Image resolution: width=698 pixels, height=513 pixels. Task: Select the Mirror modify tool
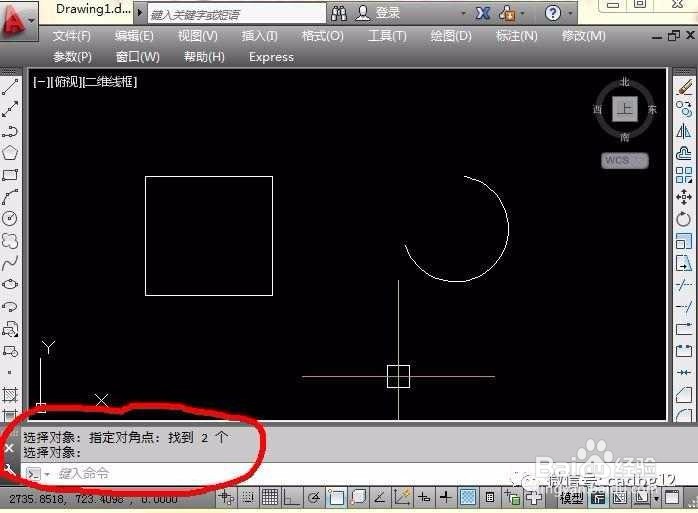[x=684, y=131]
